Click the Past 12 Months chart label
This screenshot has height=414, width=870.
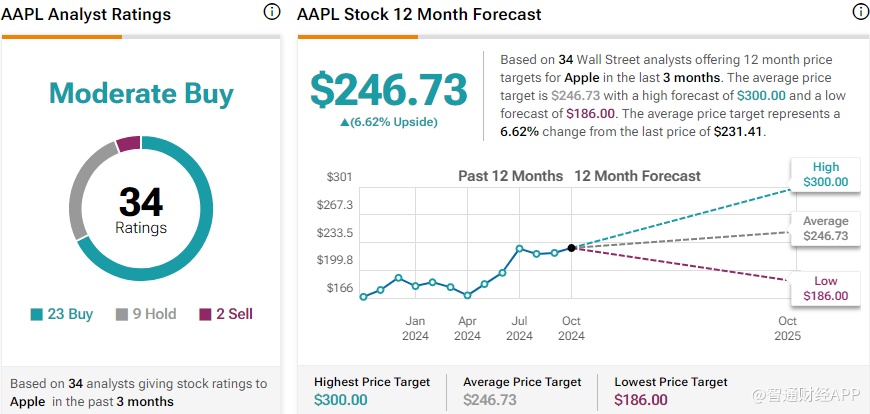click(510, 176)
